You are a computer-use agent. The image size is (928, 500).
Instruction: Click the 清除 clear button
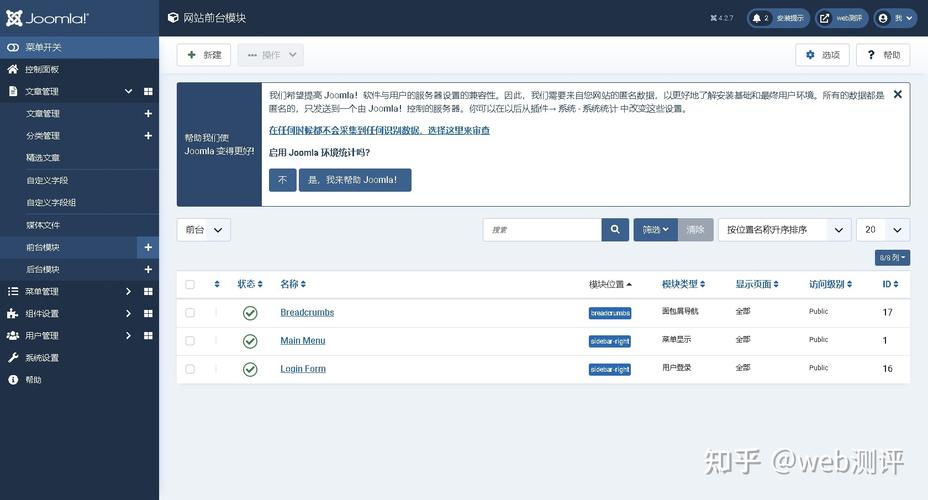pos(695,230)
